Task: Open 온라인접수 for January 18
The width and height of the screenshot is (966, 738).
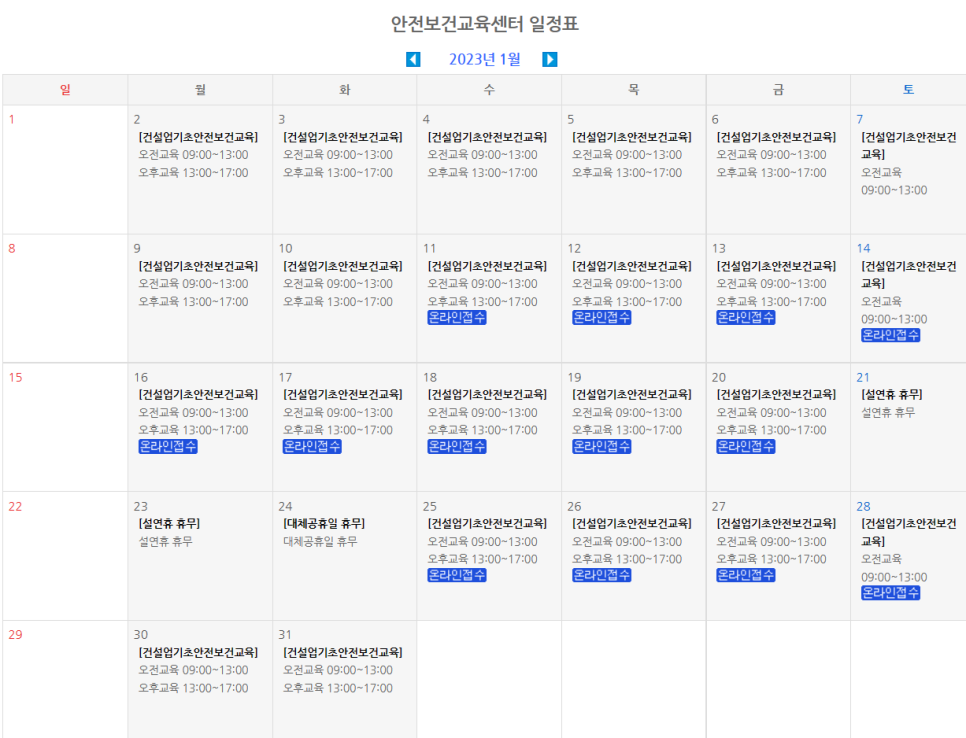Action: (x=457, y=447)
